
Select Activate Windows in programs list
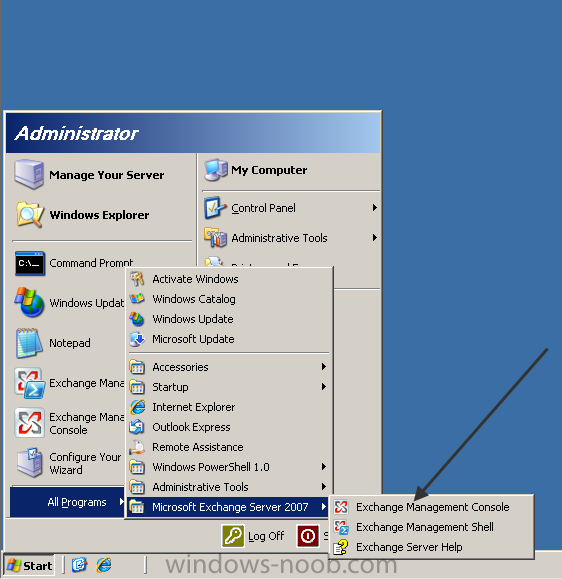click(229, 279)
